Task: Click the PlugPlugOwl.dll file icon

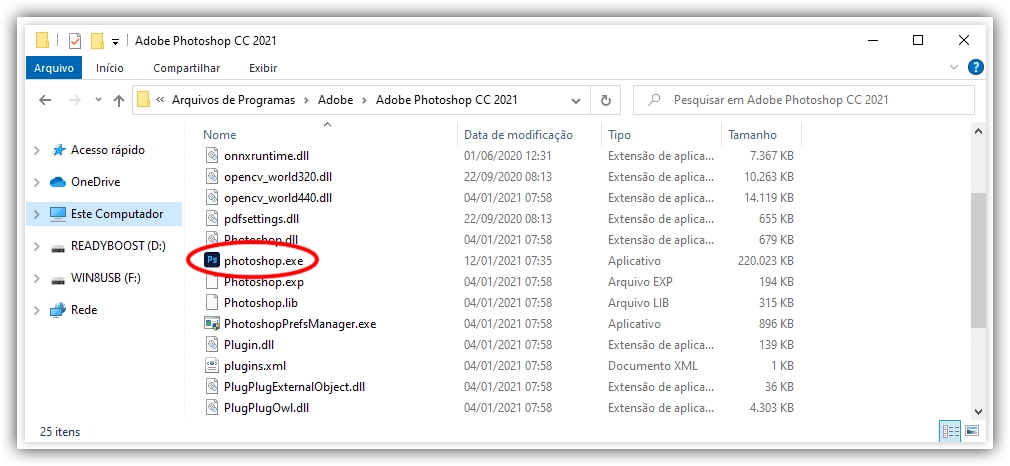Action: coord(212,407)
